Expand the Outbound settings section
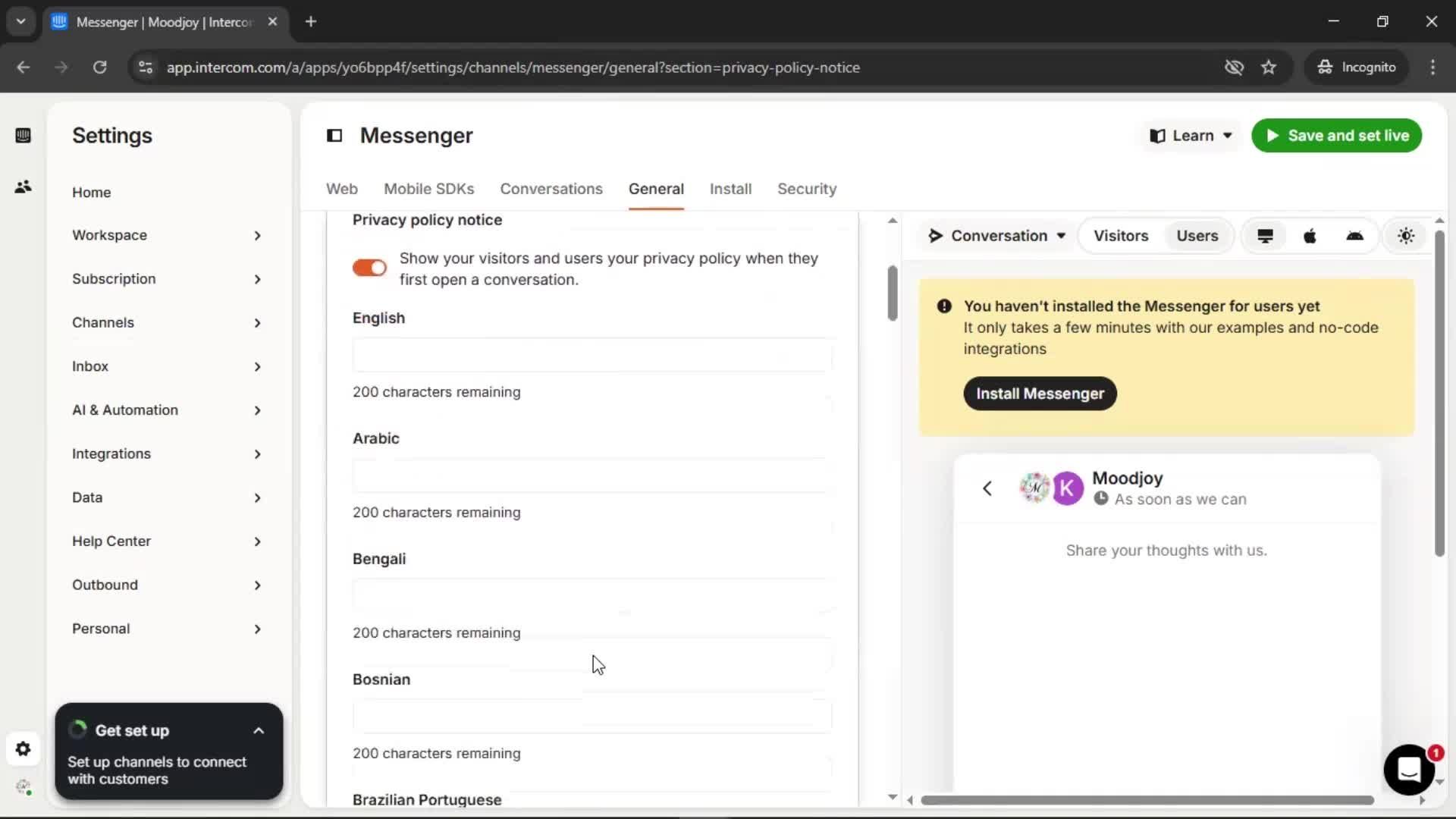The image size is (1456, 819). (x=167, y=585)
